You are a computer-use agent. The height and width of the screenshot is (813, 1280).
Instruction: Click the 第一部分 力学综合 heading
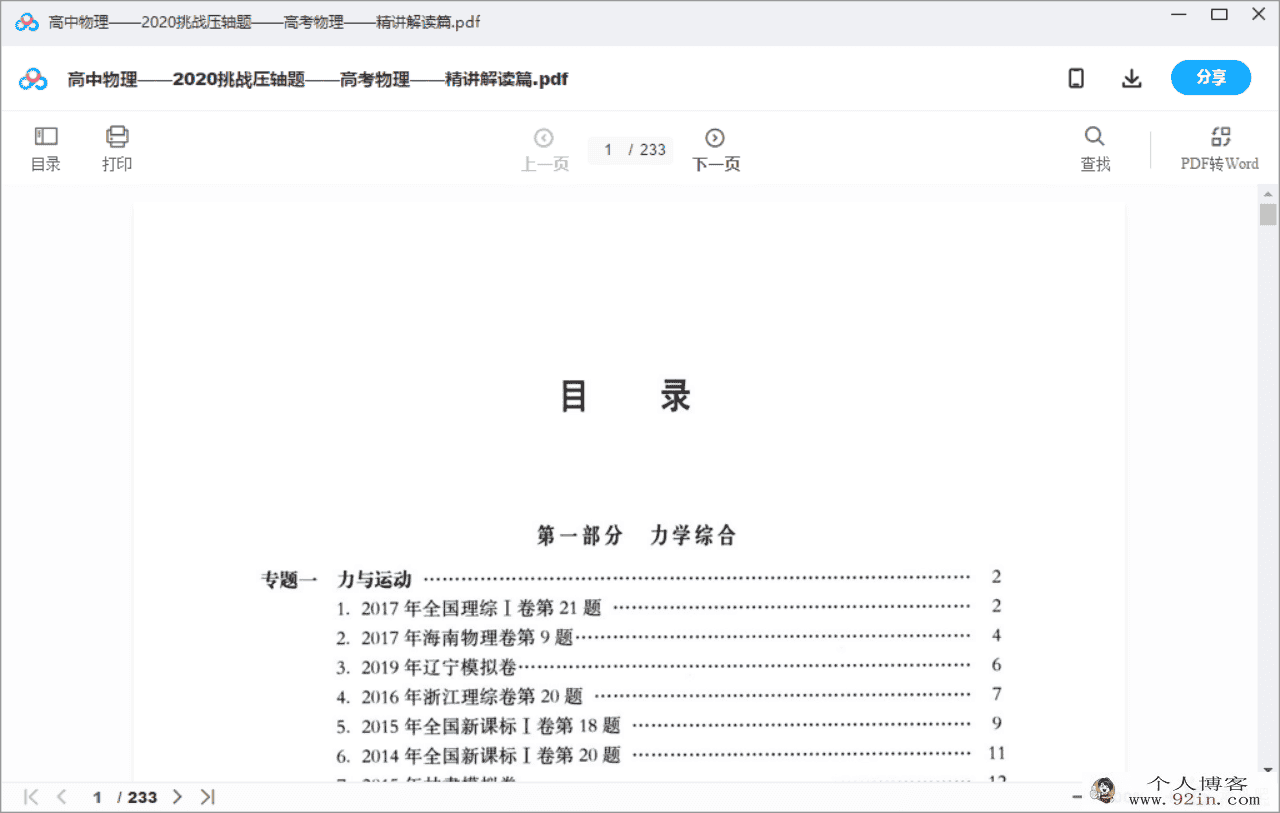[636, 536]
